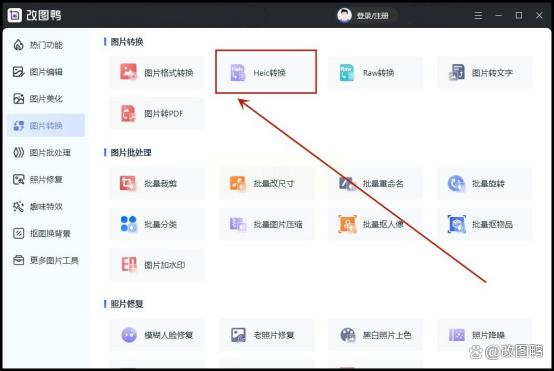Open 批量重命名 rename tool

(x=375, y=183)
